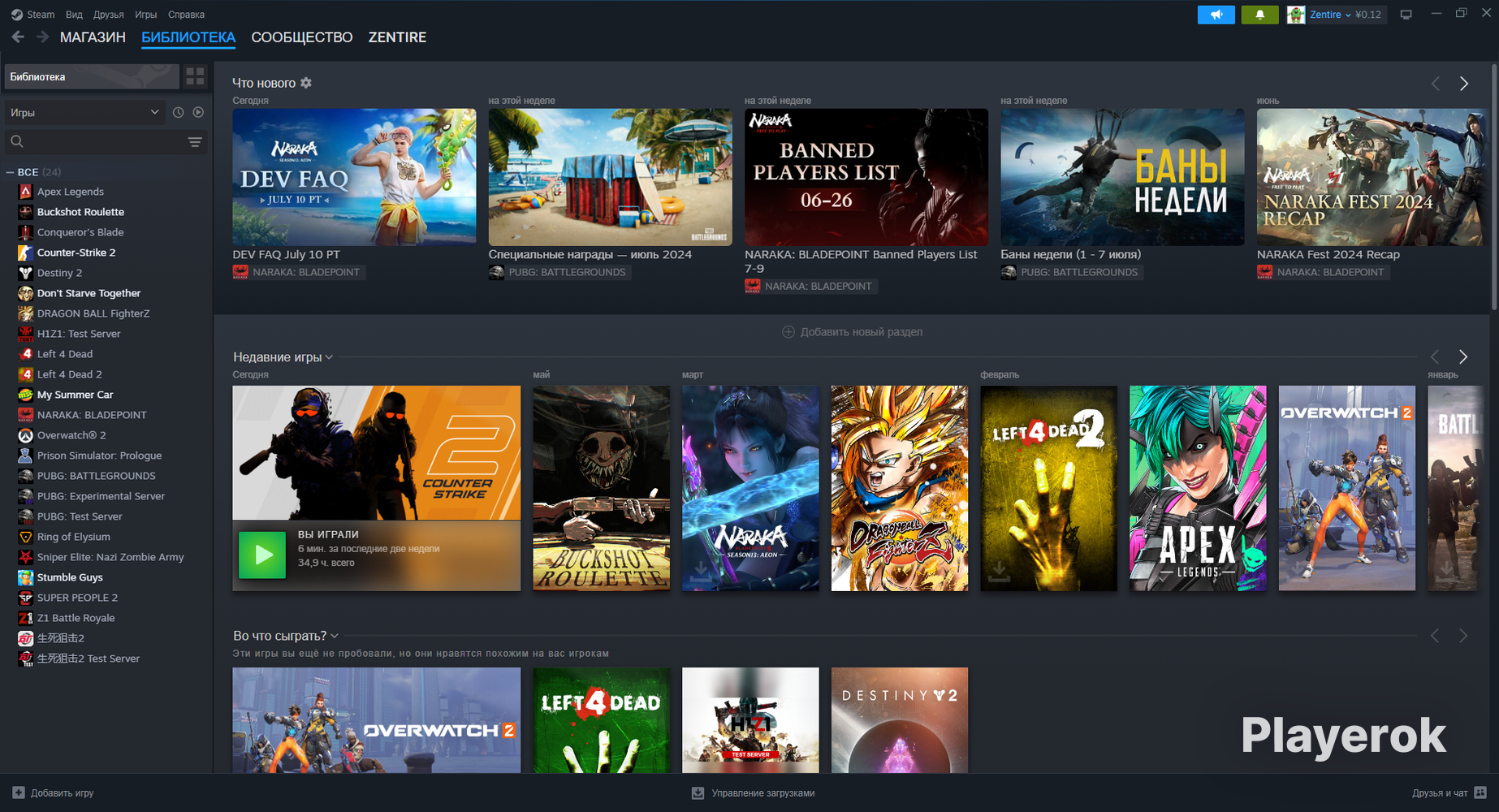Open the Buckshot Roulette cover thumbnail
Viewport: 1499px width, 812px height.
pos(602,488)
